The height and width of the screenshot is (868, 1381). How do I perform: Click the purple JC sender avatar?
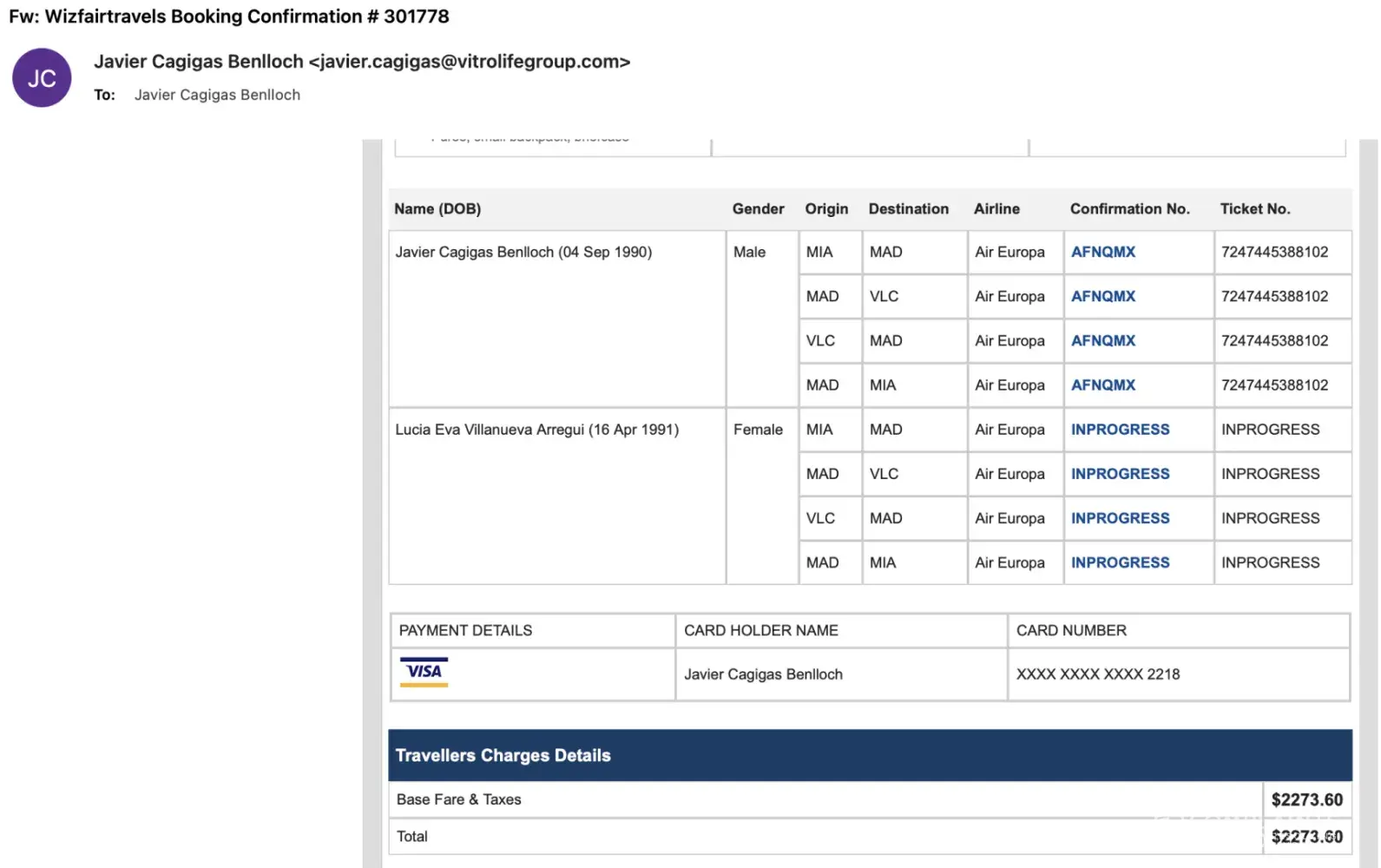[x=42, y=78]
